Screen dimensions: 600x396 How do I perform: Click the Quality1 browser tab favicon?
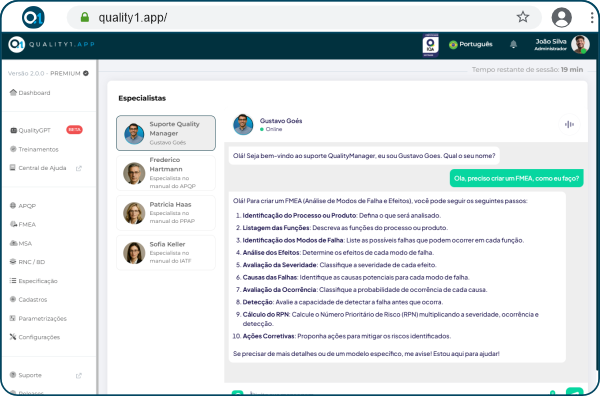(33, 17)
